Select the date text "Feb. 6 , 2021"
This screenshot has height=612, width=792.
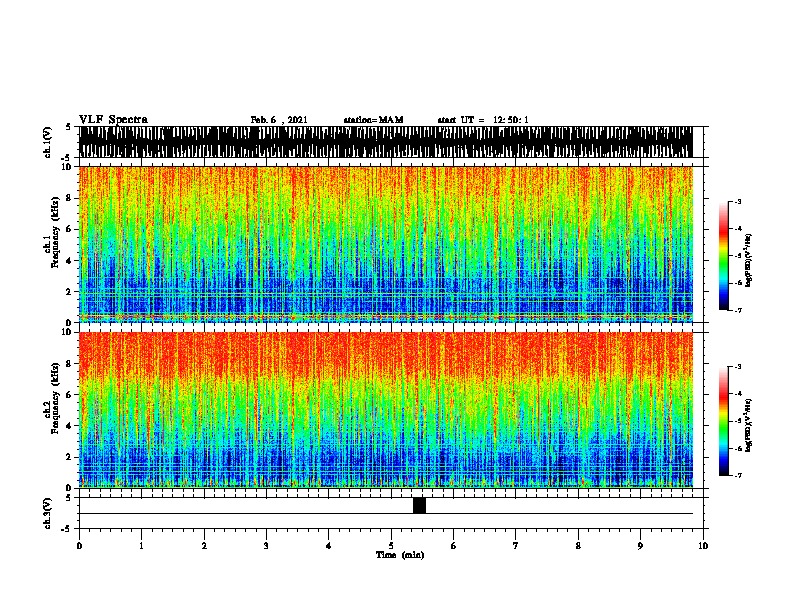[x=279, y=120]
